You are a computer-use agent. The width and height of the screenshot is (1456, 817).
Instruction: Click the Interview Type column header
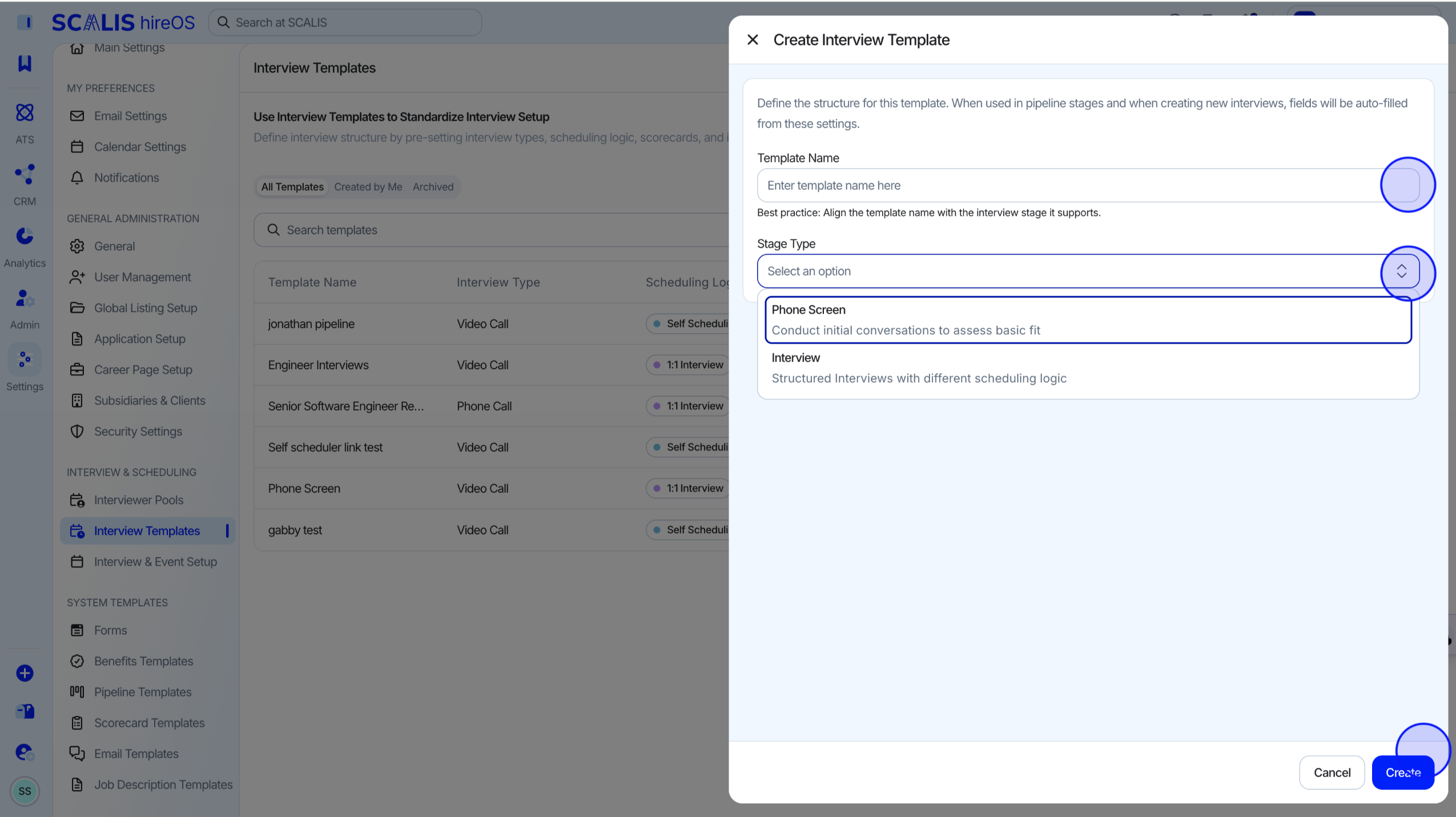pos(498,282)
